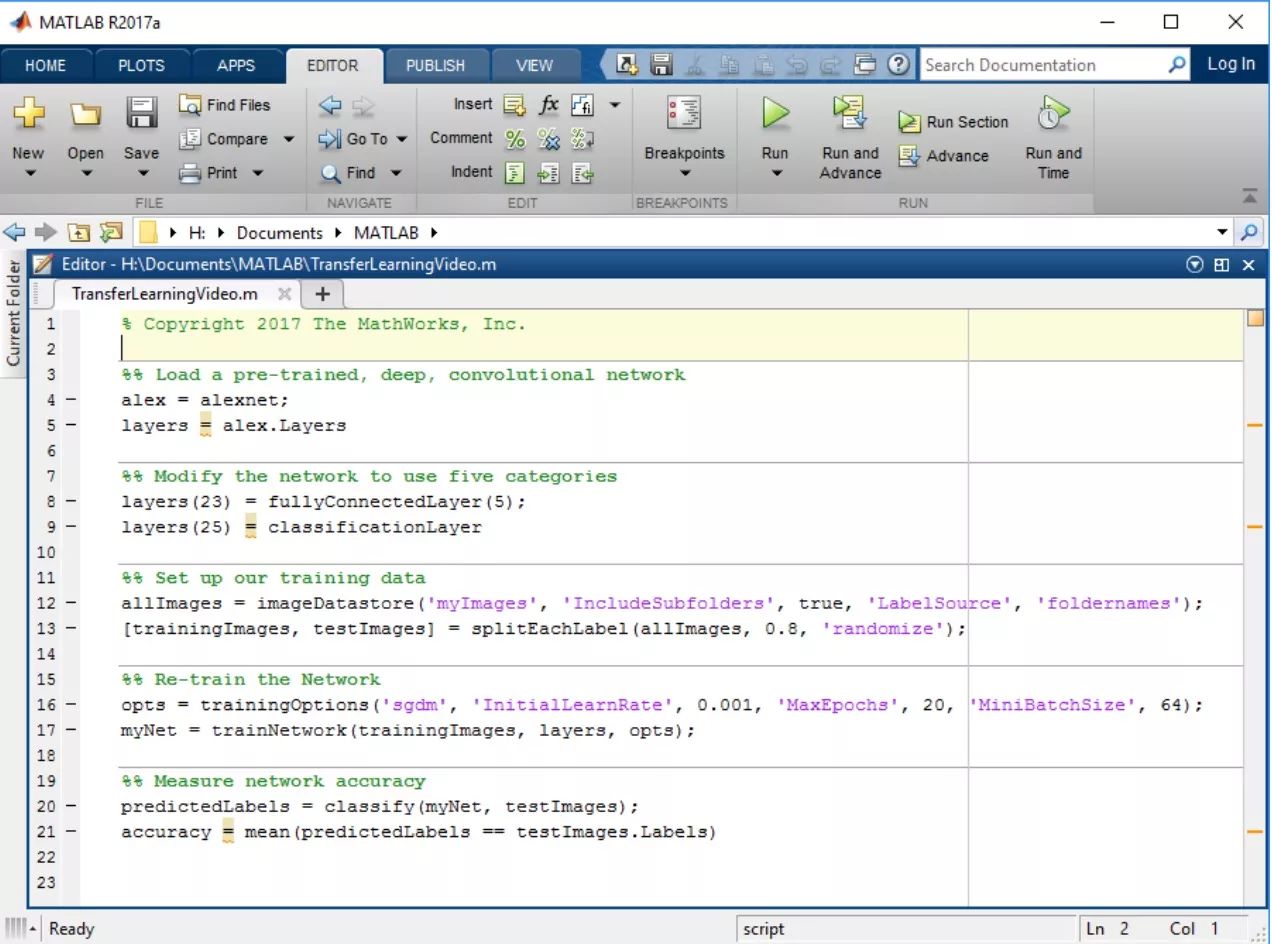Open the folder path history dropdown

pos(1222,232)
